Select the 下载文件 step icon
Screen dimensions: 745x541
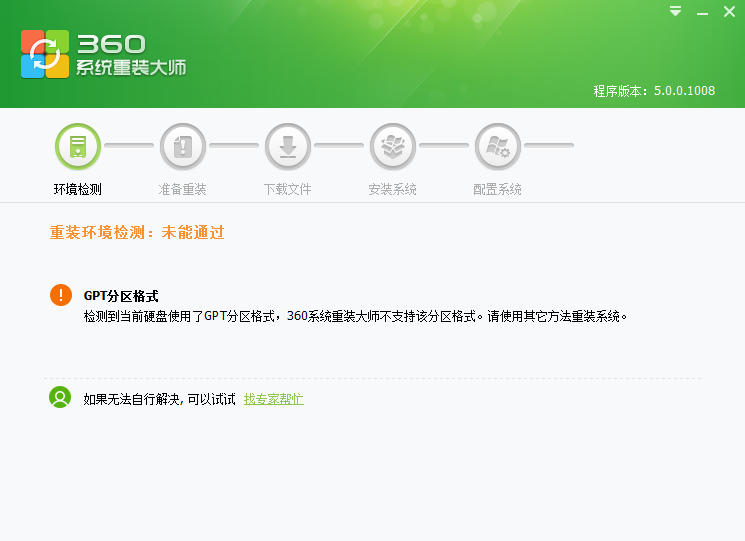pos(288,146)
